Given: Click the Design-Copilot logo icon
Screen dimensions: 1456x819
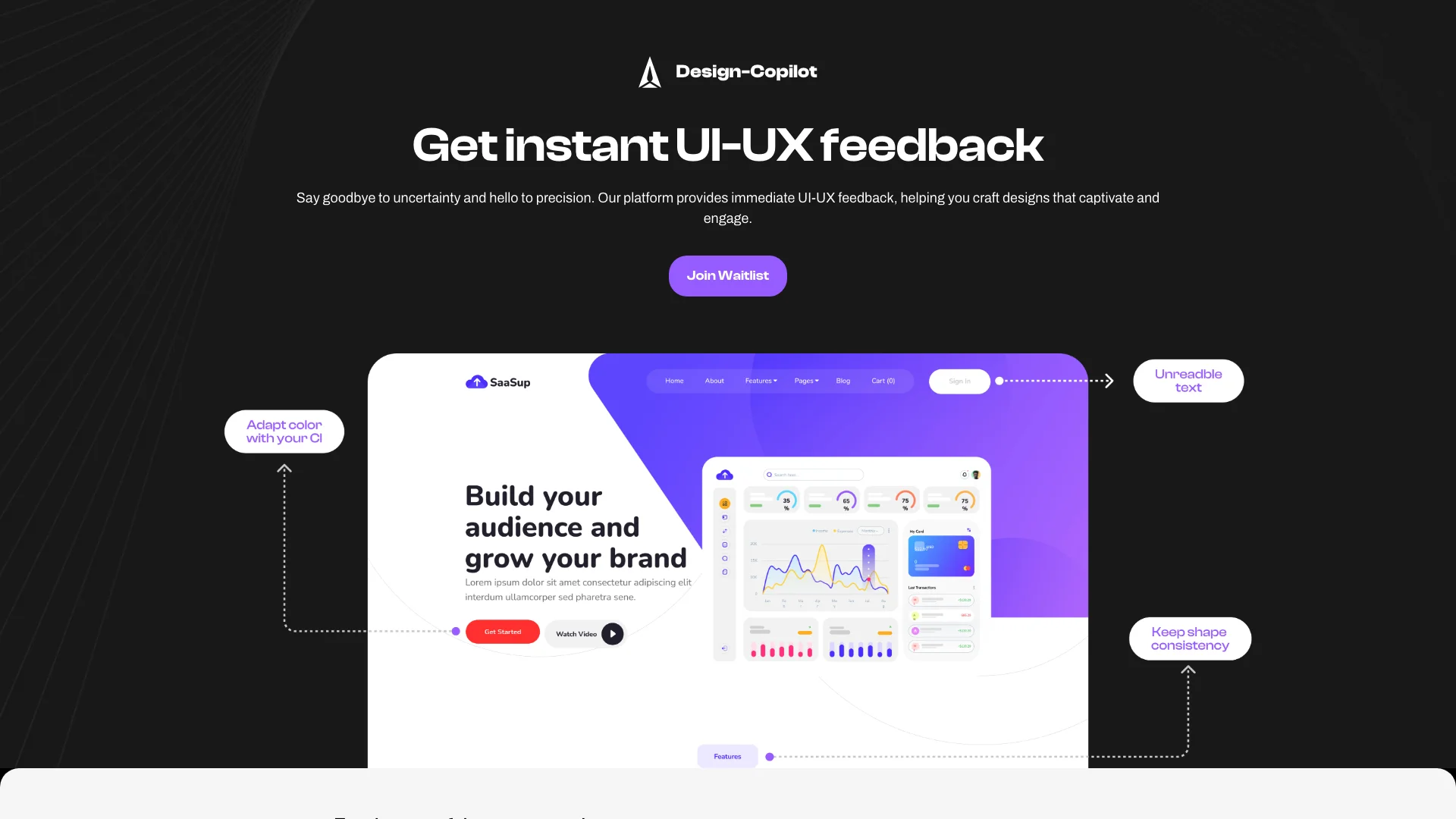Looking at the screenshot, I should pos(649,71).
